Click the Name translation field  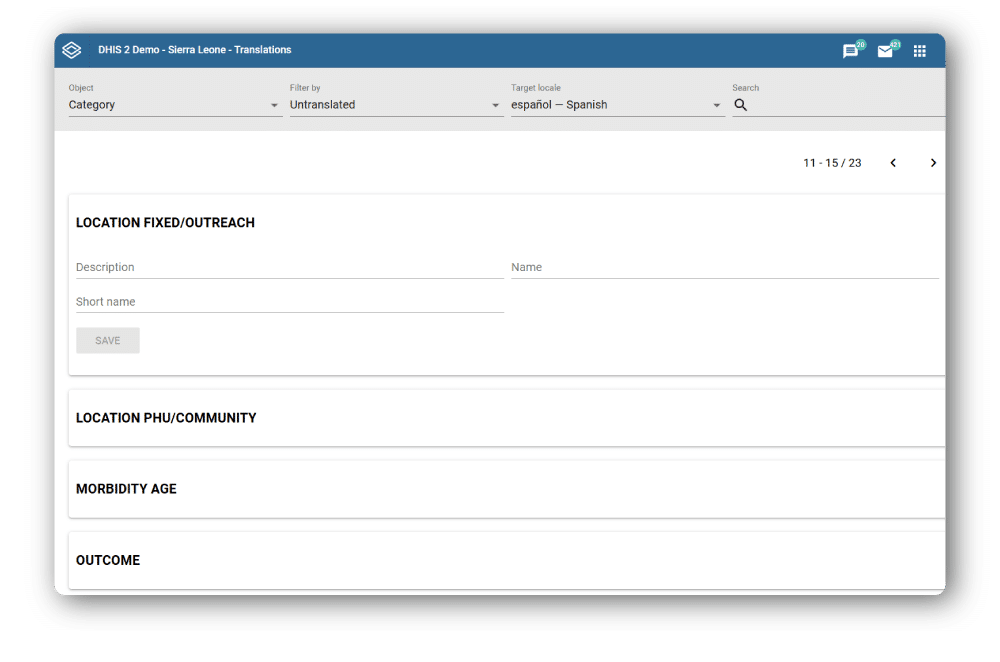pos(724,267)
